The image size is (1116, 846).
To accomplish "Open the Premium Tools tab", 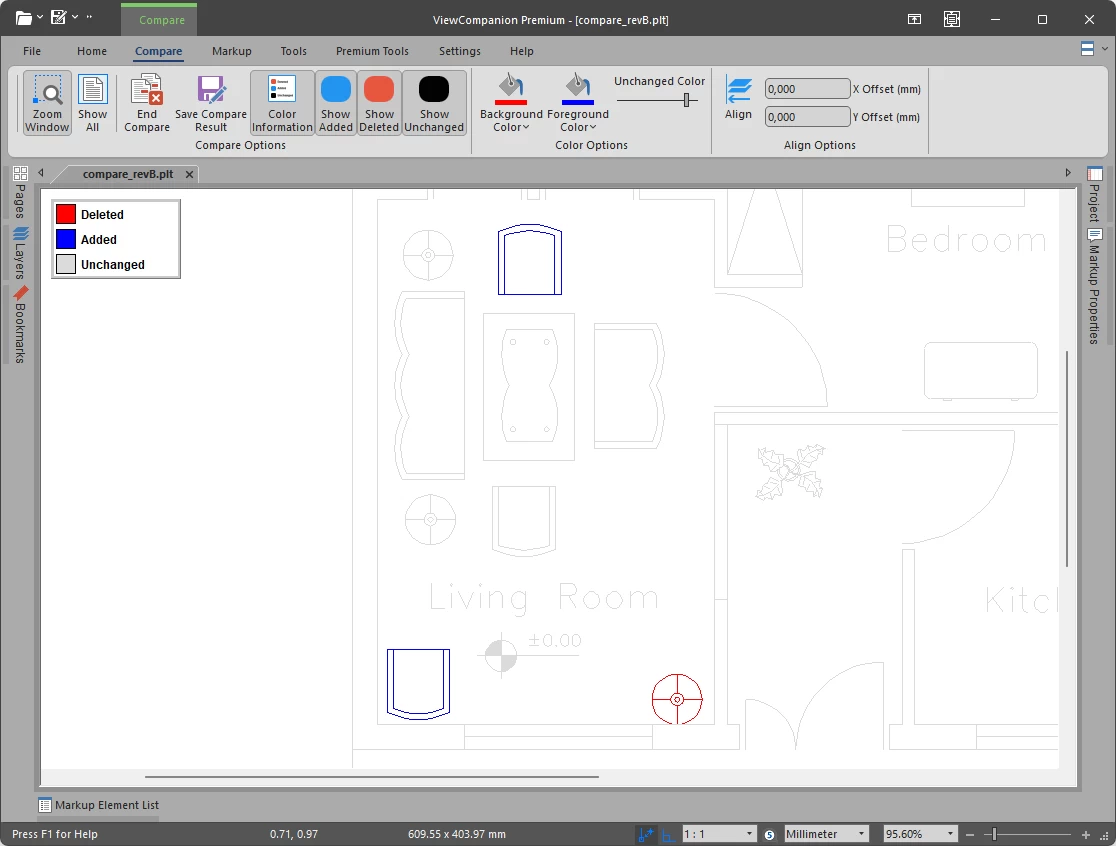I will click(x=372, y=51).
